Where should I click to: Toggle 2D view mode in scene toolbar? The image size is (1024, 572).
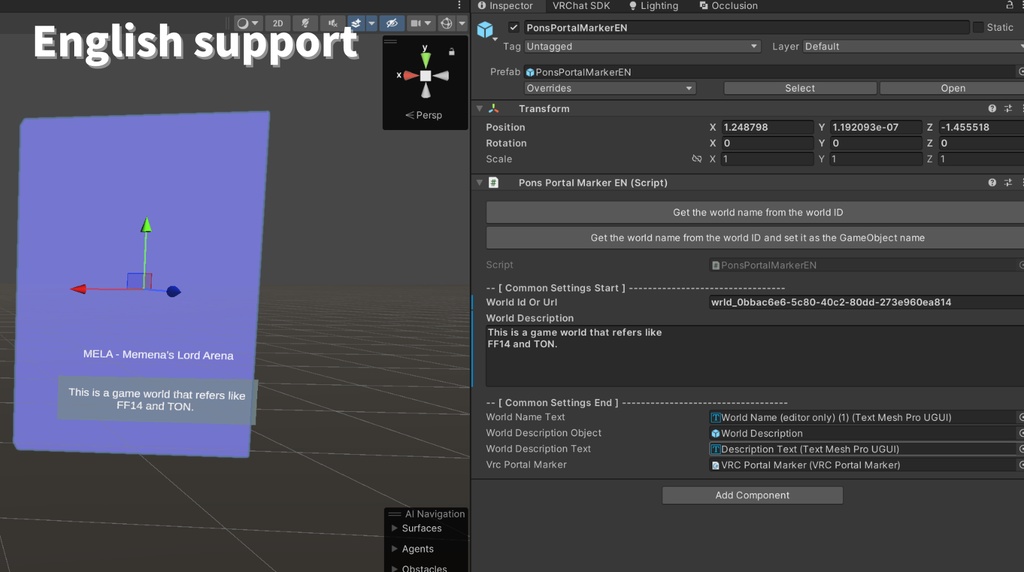(278, 23)
